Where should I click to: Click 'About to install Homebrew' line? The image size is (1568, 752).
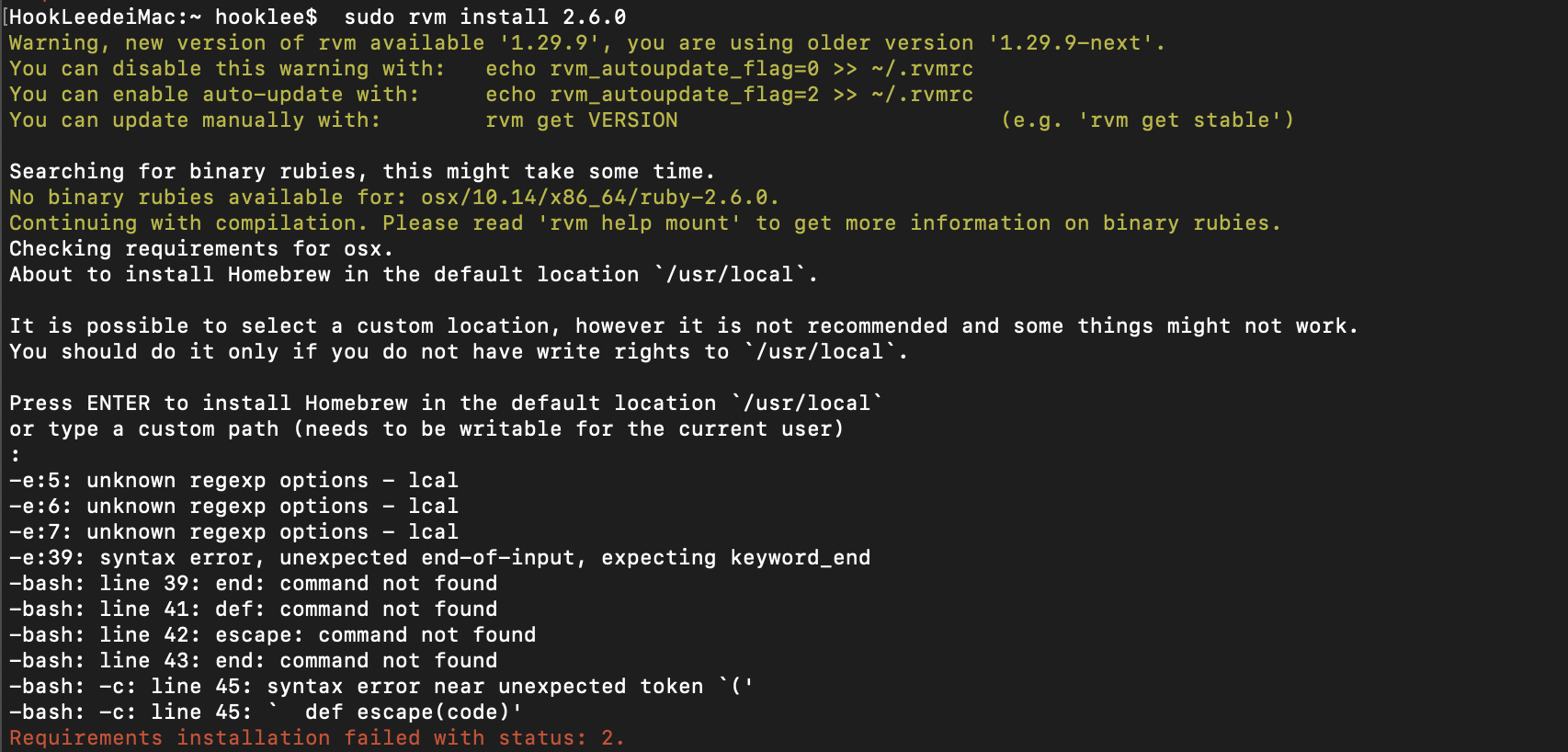(414, 274)
